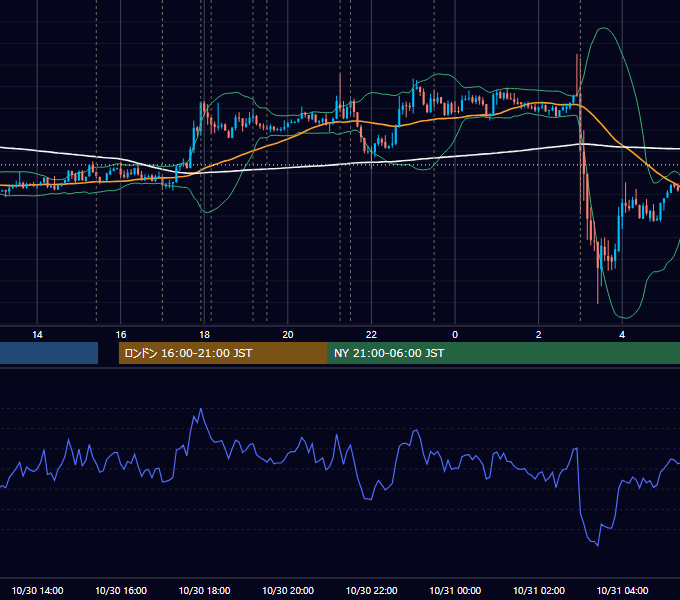Click the blue session bar left of the ロンドン bar
This screenshot has height=600, width=680.
49,353
